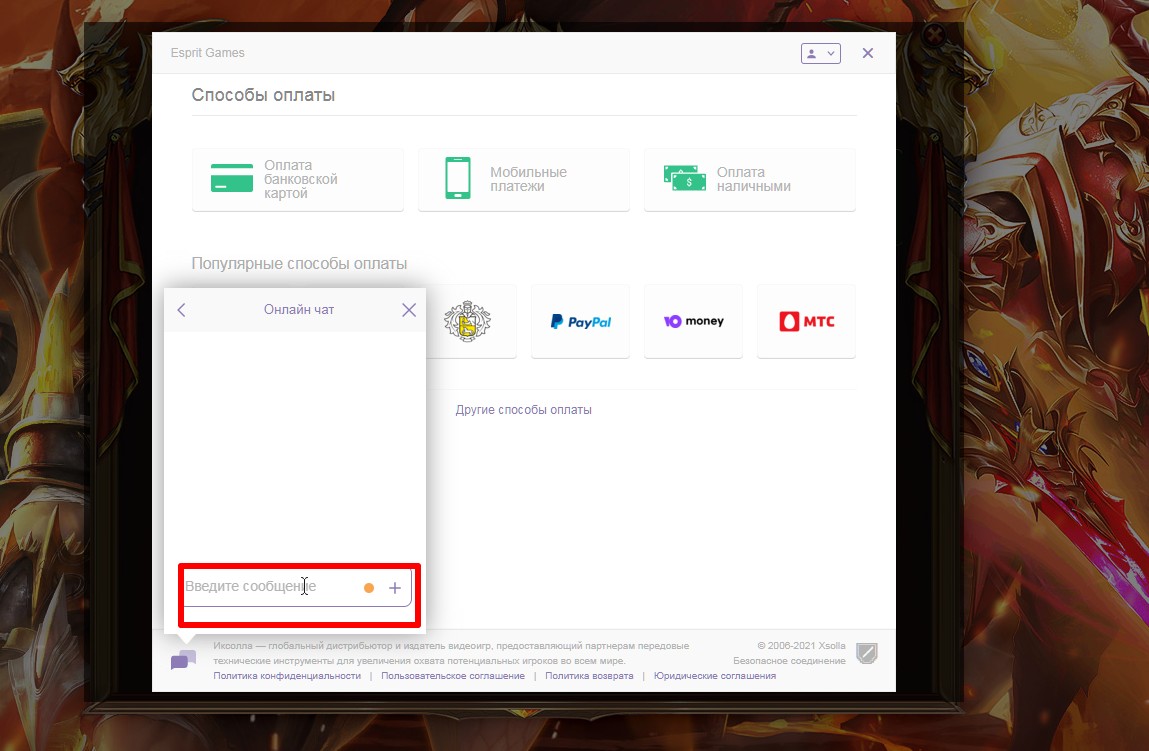Screen dimensions: 1149x751
Task: Select the mobile payments phone icon
Action: click(x=457, y=179)
